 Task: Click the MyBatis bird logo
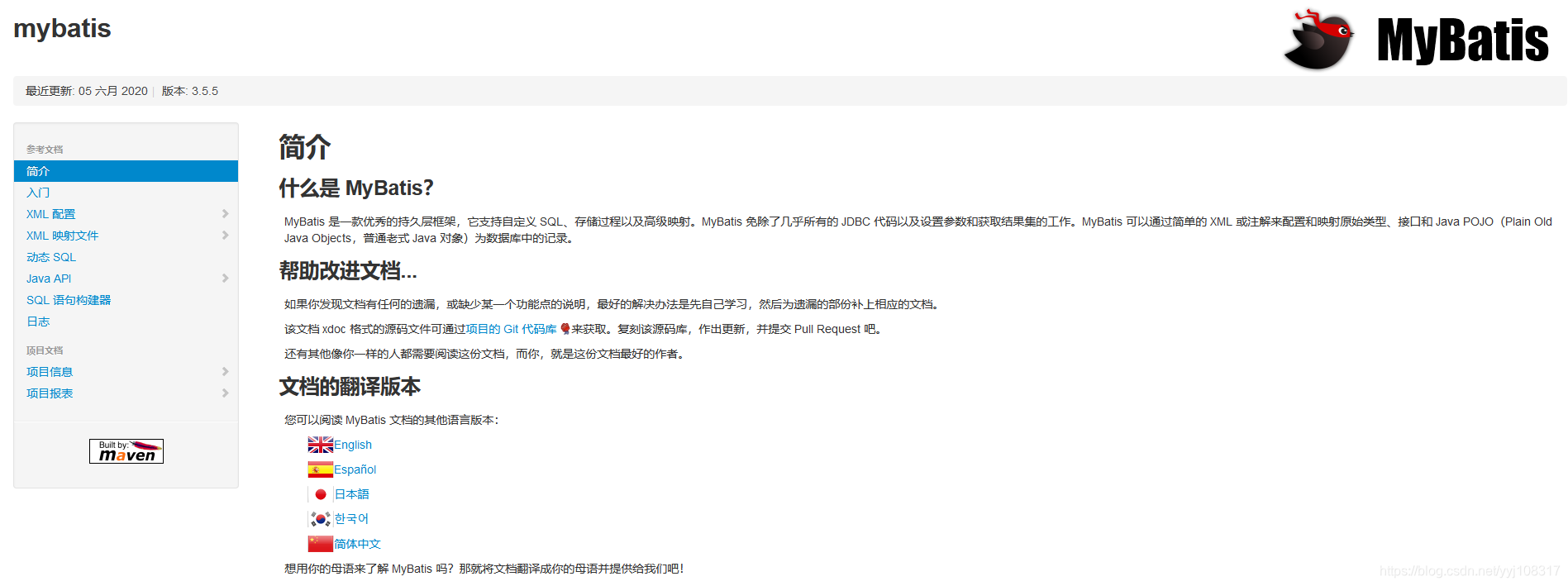point(1319,40)
